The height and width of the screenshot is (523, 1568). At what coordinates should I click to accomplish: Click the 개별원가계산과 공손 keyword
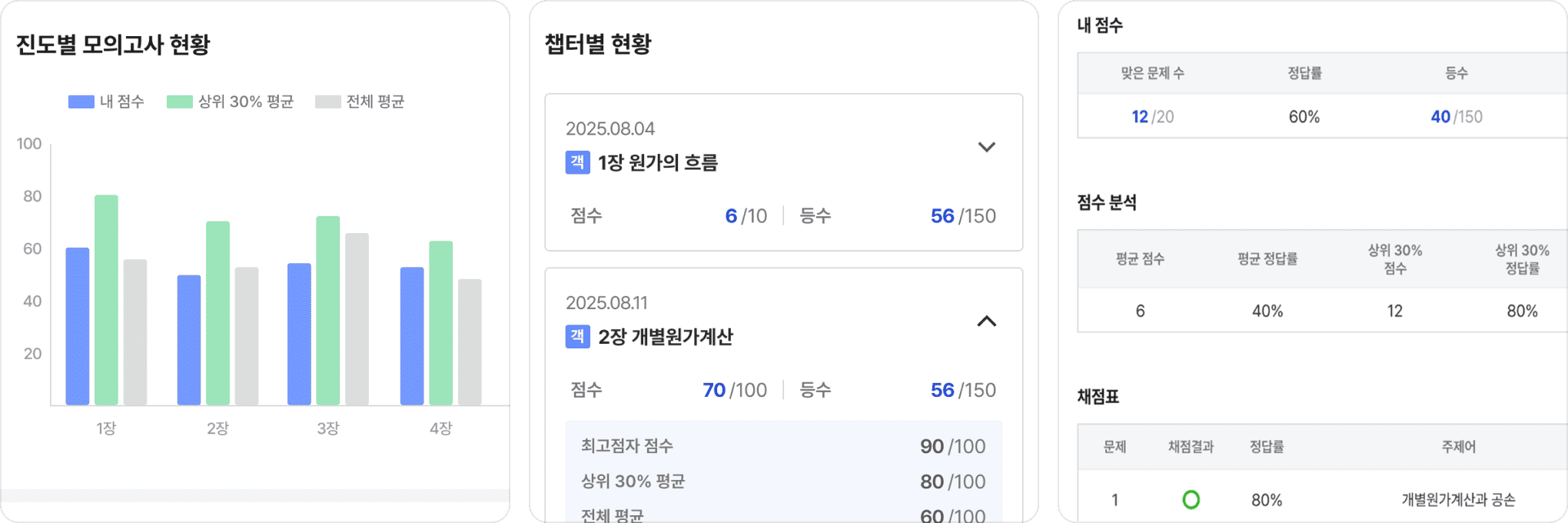[x=1458, y=500]
